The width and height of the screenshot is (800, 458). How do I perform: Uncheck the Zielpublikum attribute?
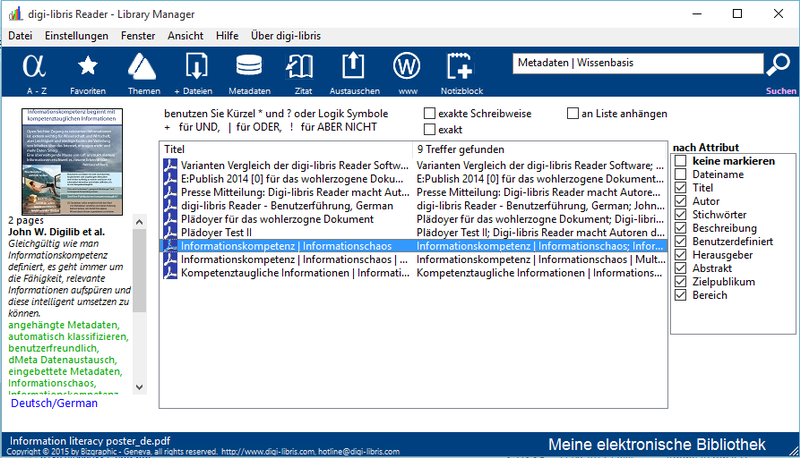(680, 282)
